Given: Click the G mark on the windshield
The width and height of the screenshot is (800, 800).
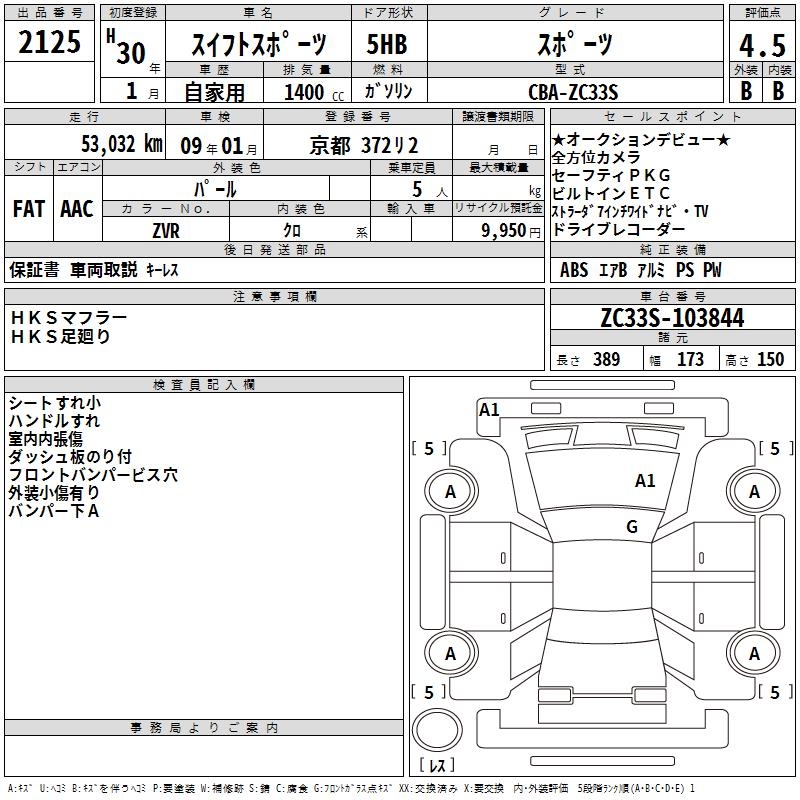Looking at the screenshot, I should (x=632, y=526).
